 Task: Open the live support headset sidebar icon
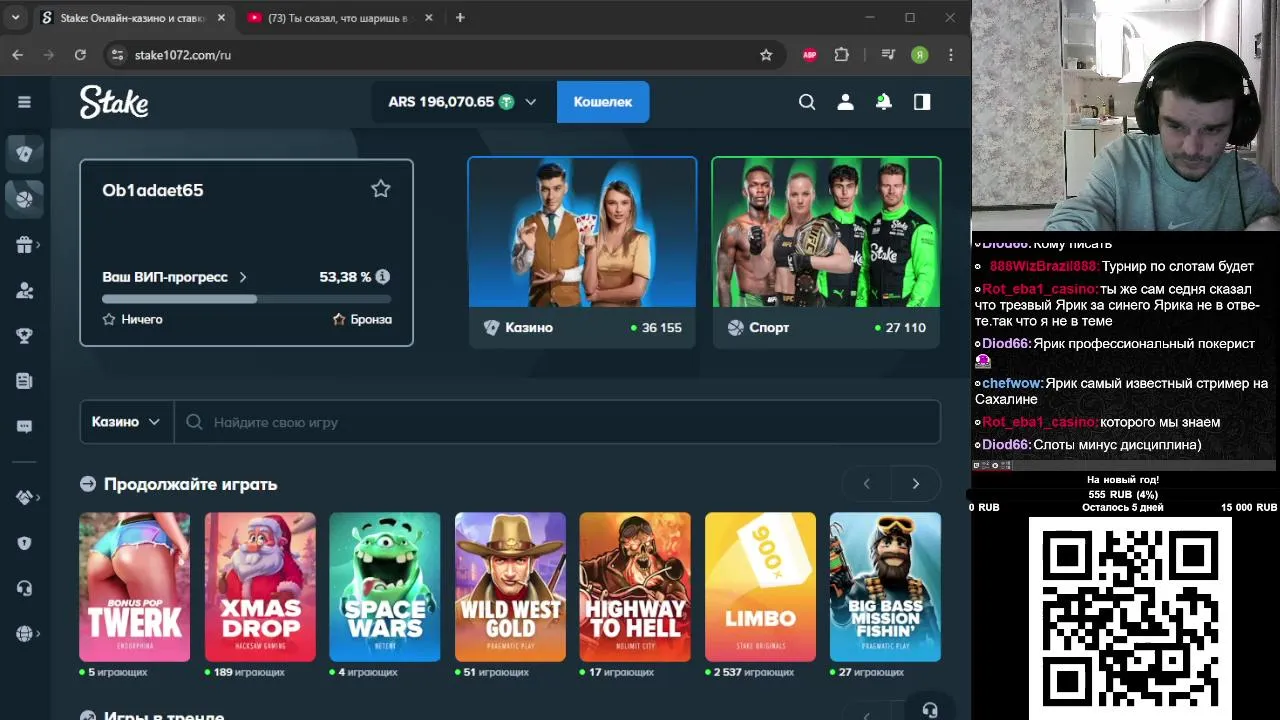click(x=24, y=588)
